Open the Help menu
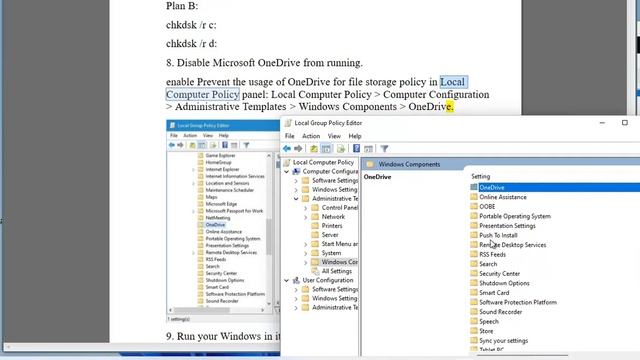Screen dimensions: 640x360 click(355, 136)
